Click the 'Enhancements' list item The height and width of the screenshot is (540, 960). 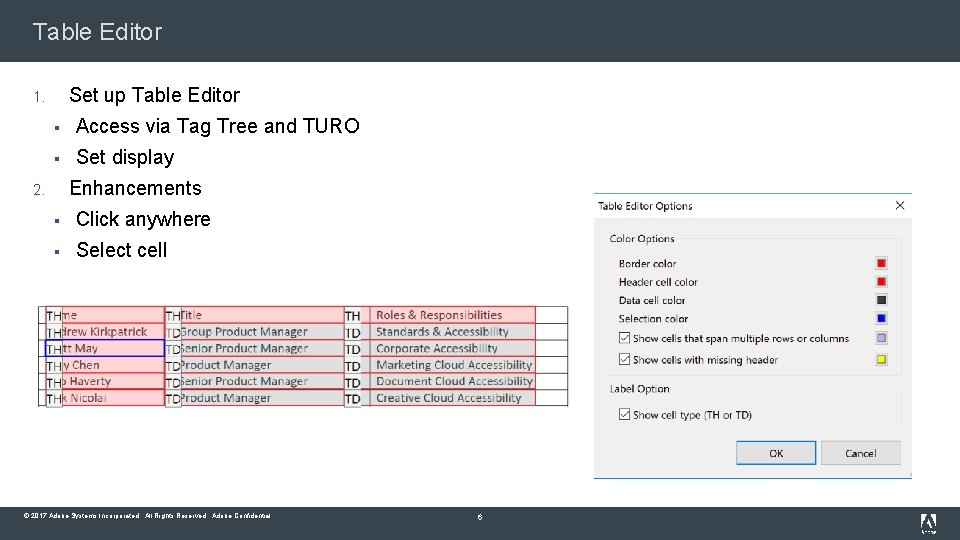coord(135,188)
